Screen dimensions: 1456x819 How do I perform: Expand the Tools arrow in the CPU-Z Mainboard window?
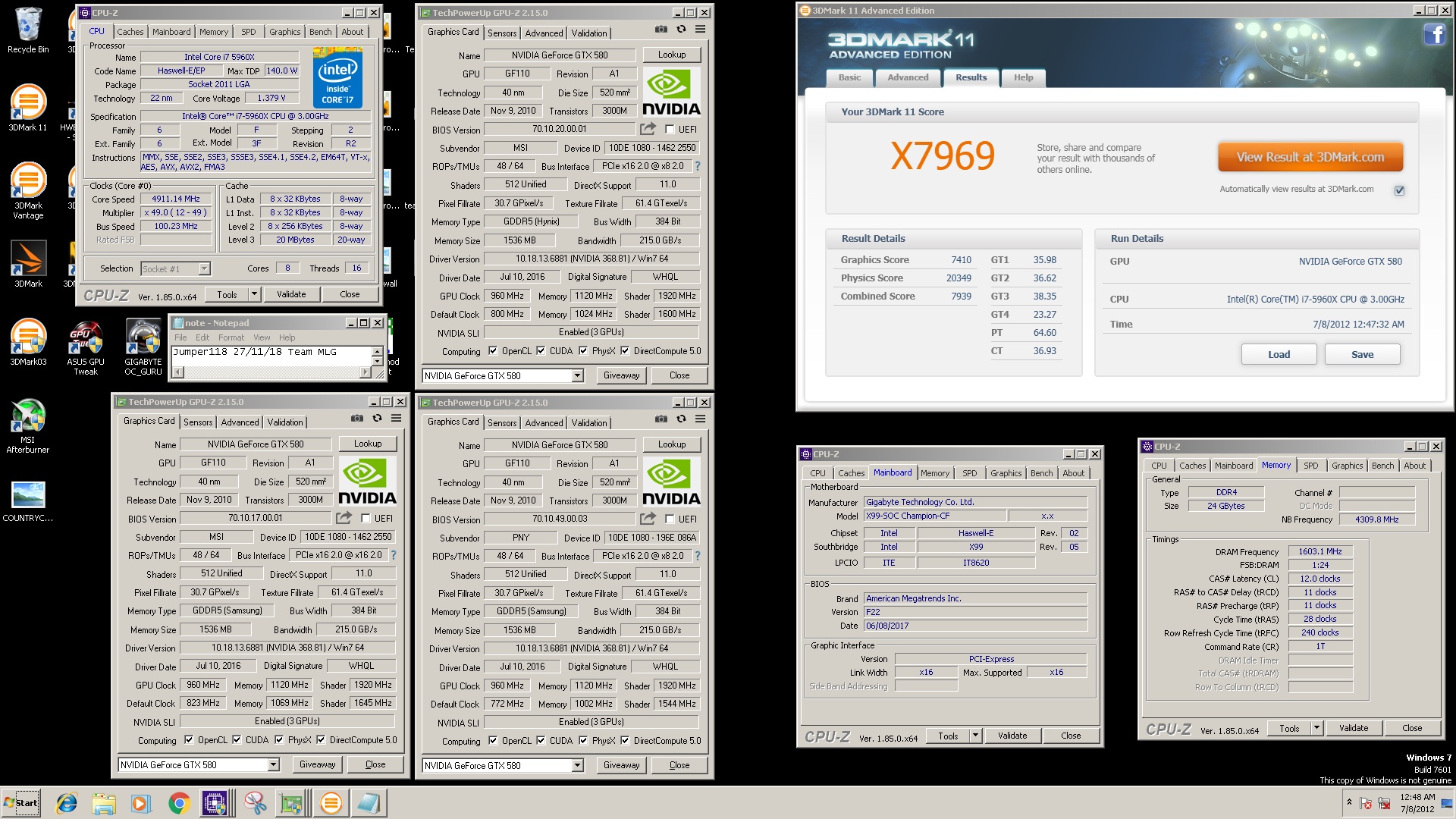[x=975, y=736]
